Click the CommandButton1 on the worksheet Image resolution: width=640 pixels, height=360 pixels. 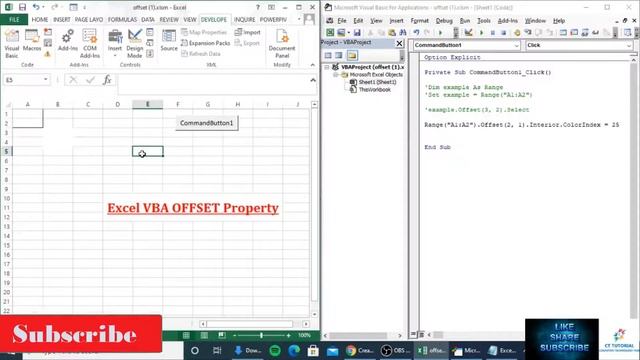207,123
